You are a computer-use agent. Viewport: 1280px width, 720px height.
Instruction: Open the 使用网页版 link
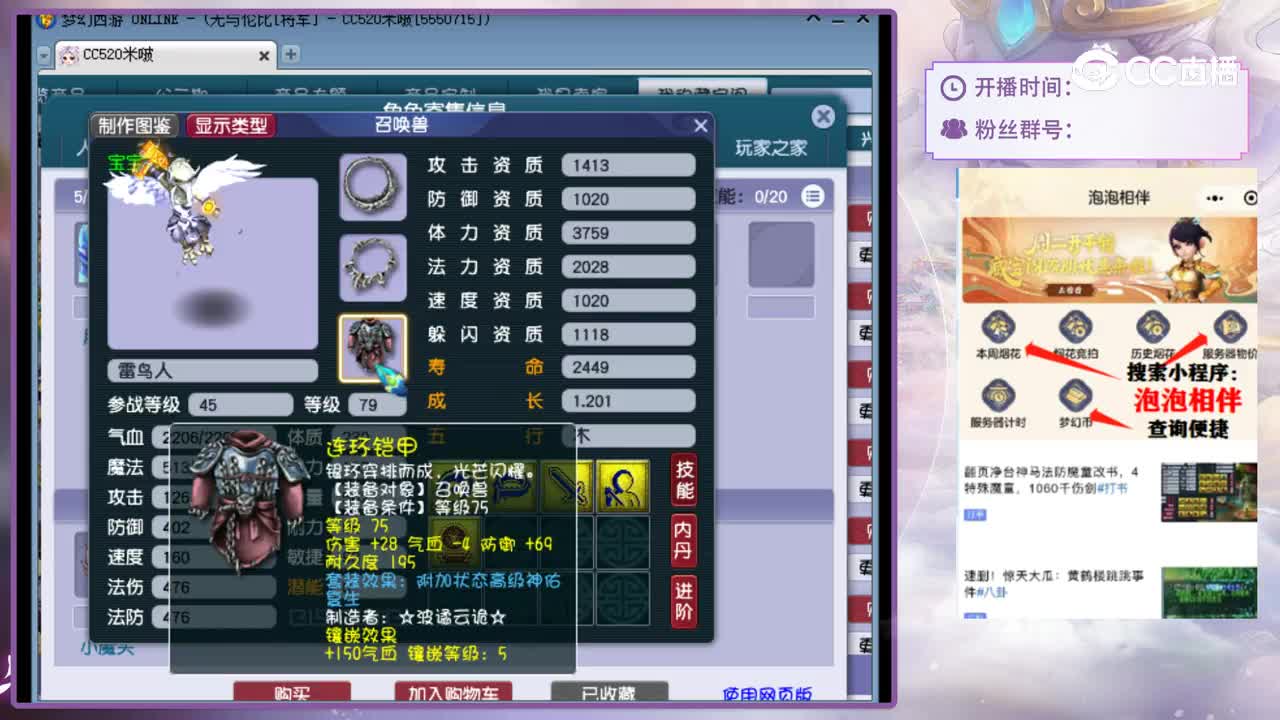point(767,693)
